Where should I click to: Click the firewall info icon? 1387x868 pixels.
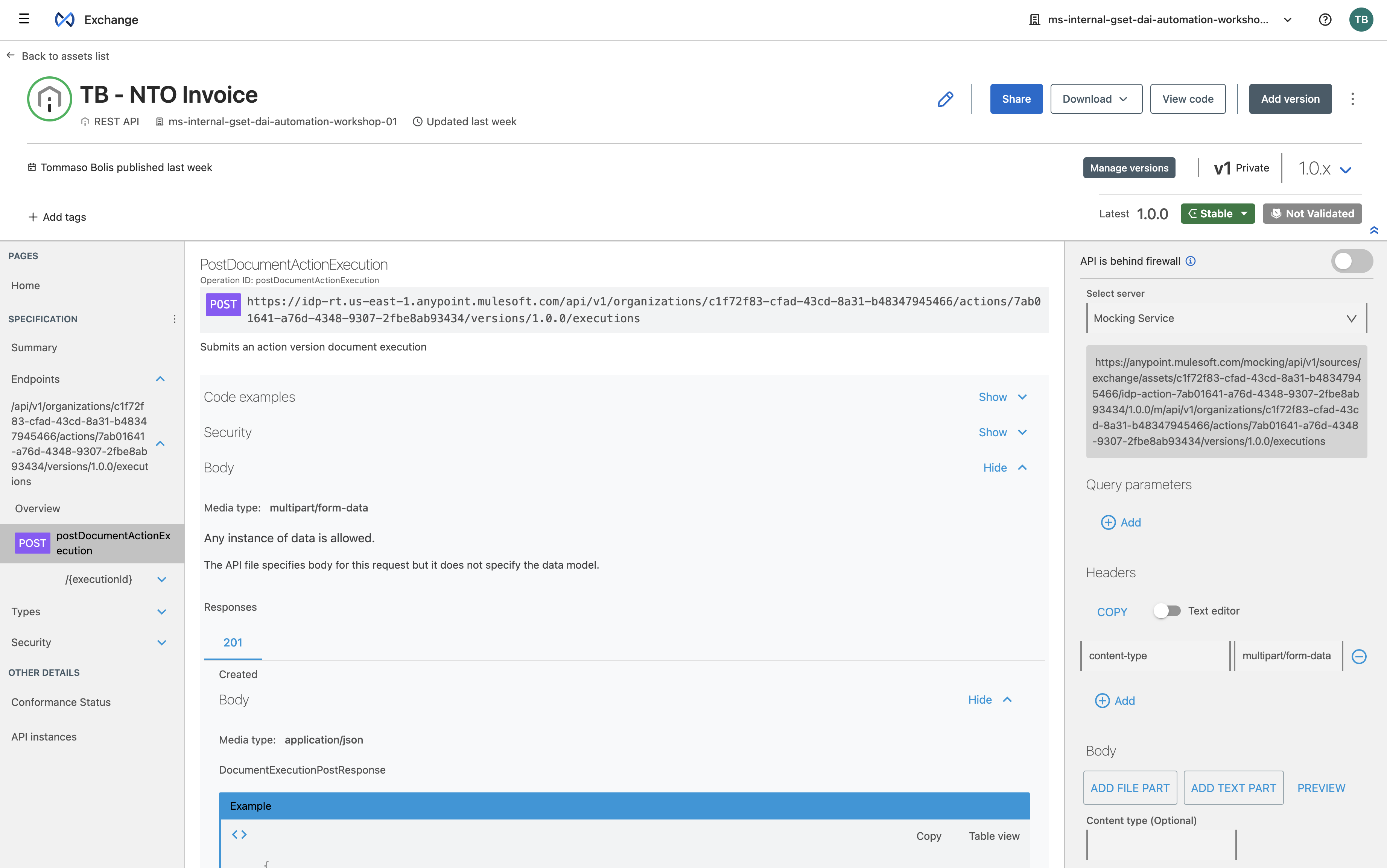1191,261
